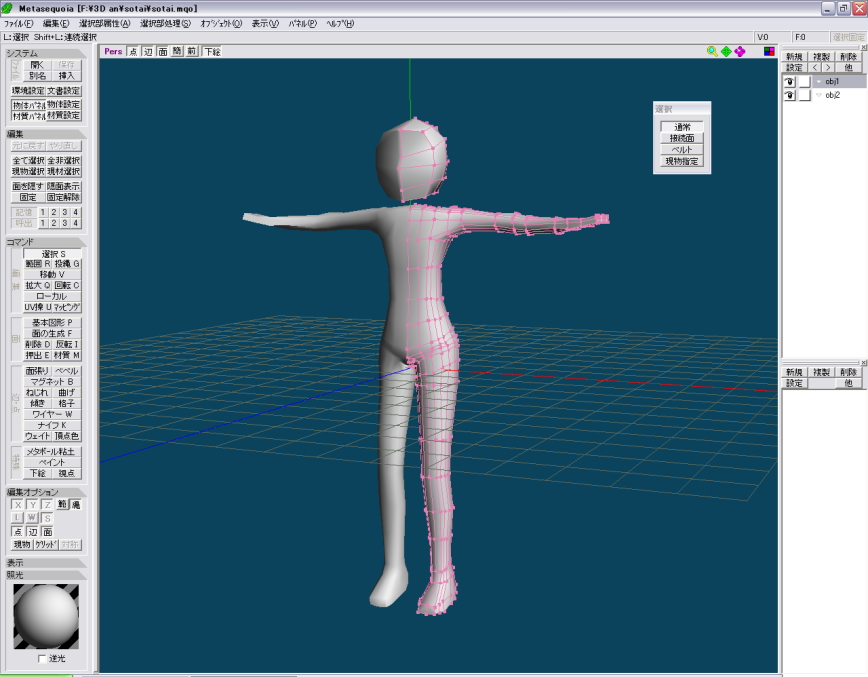Click 接続面 in the 選択 floating panel
This screenshot has width=868, height=677.
coord(682,138)
